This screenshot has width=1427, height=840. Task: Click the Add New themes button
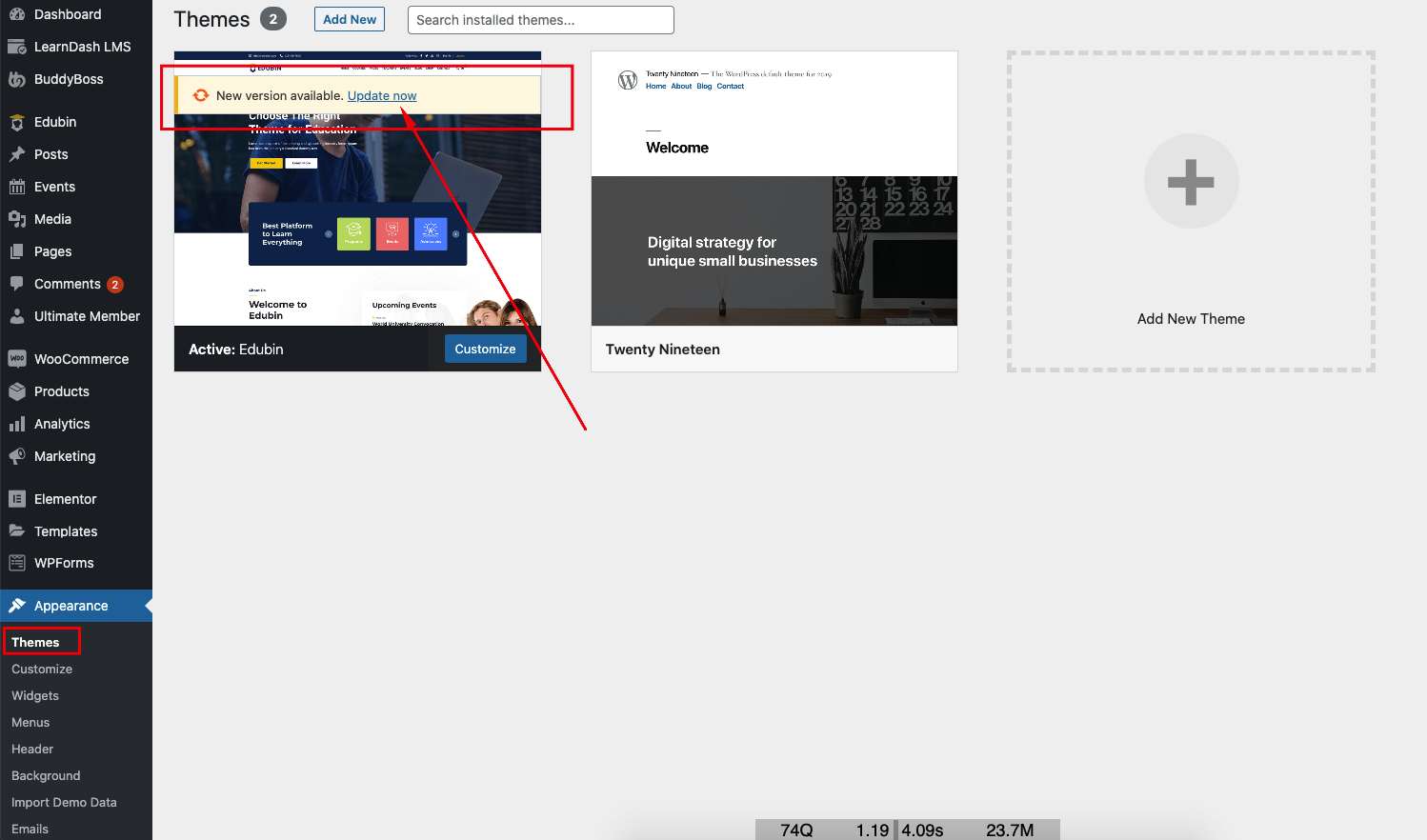(349, 18)
